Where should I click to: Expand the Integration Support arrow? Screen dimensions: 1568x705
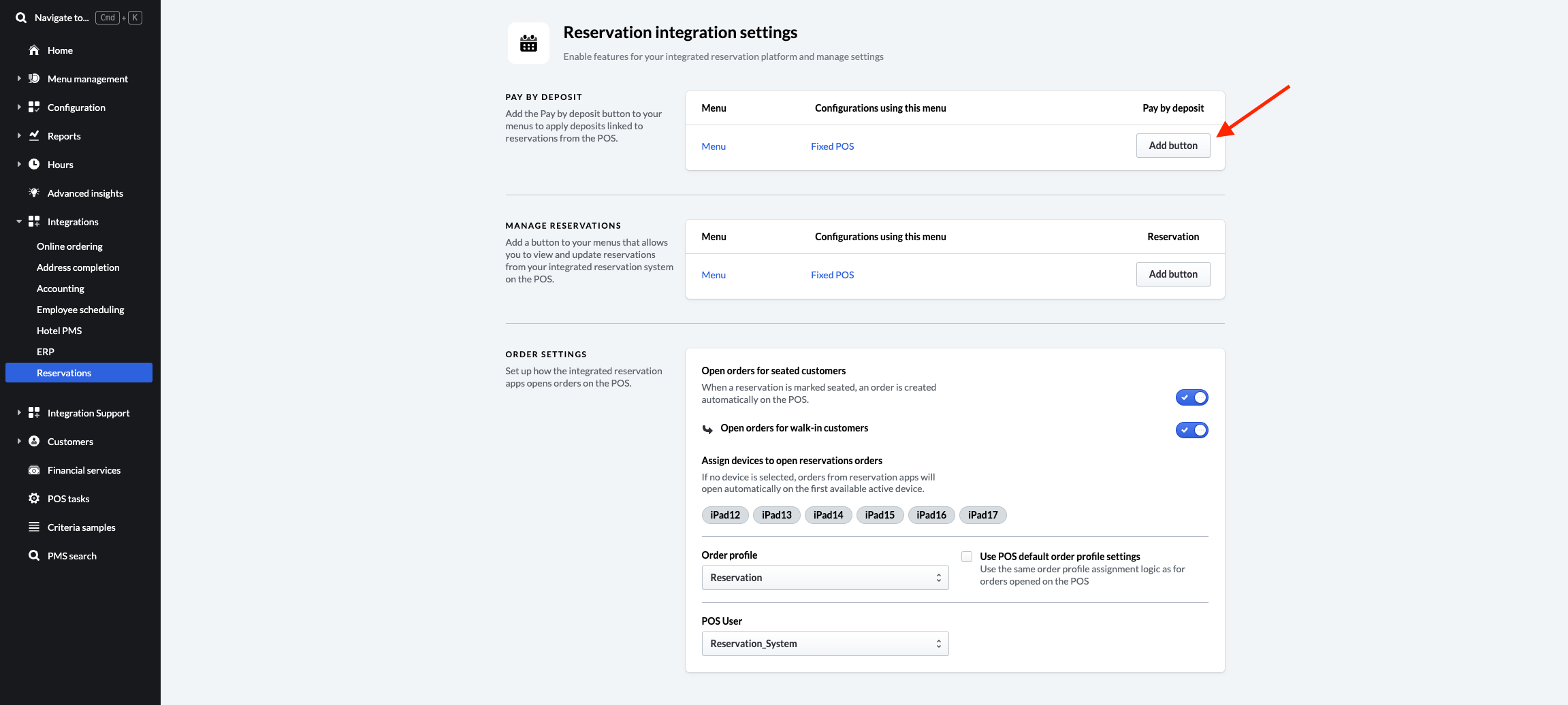click(x=19, y=413)
